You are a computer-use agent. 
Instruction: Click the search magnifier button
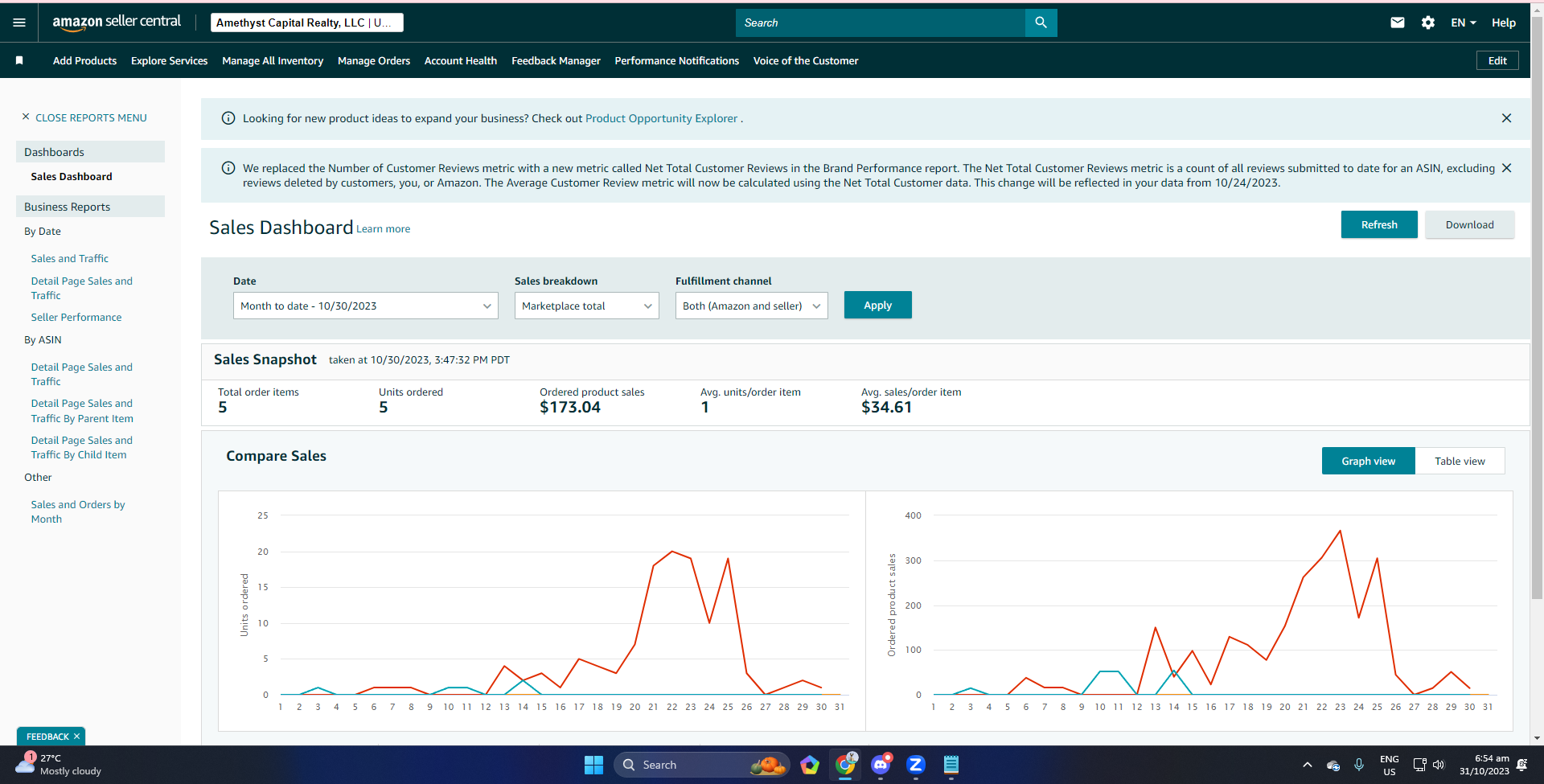(x=1041, y=23)
